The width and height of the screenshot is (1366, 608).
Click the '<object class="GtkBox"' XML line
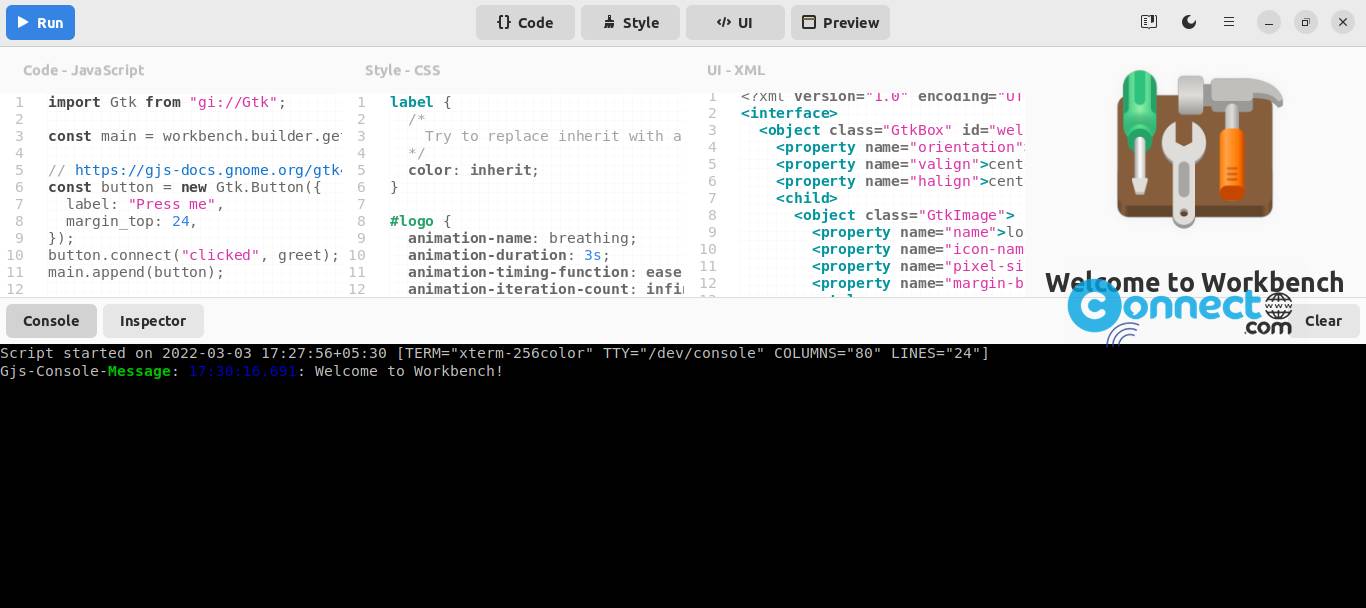(891, 130)
